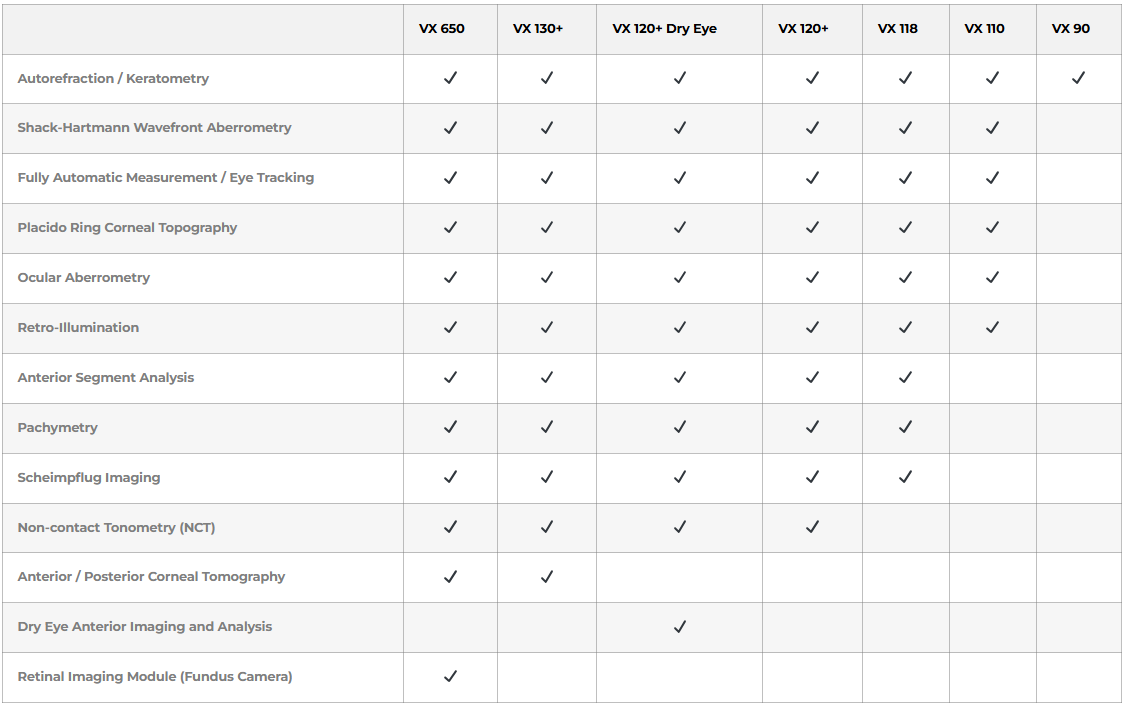This screenshot has height=708, width=1125.
Task: Click the VX 110 Retro-Illumination checkmark
Action: 992,327
